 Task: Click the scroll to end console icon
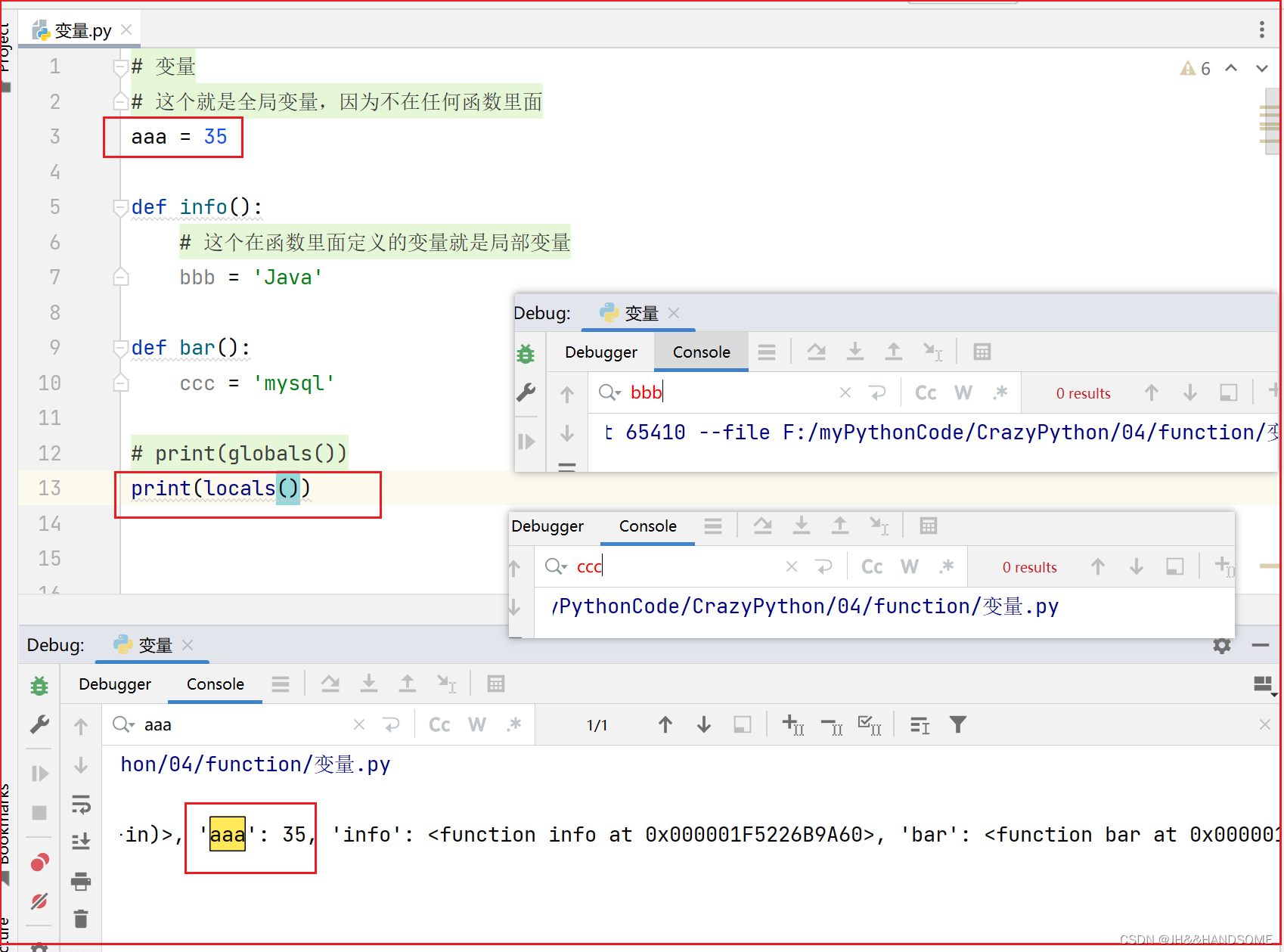[x=81, y=842]
